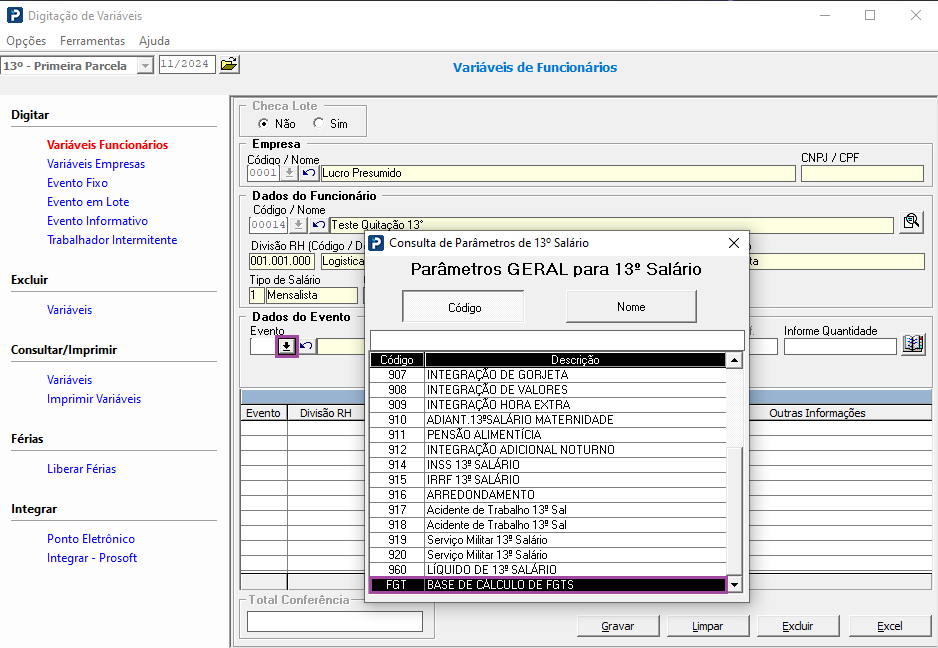Click the Excel export button
This screenshot has width=938, height=648.
pyautogui.click(x=890, y=626)
